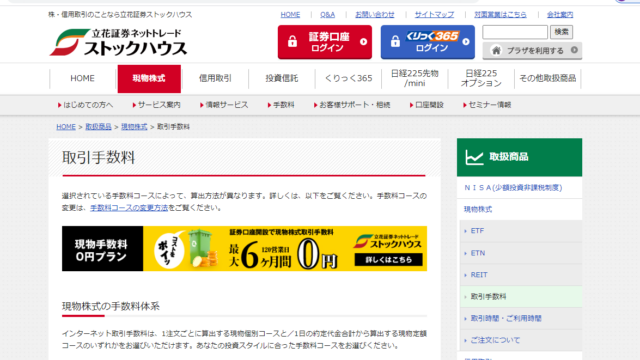640x360 pixels.
Task: Click the round arrow on the プラザを利用する button
Action: 574,50
